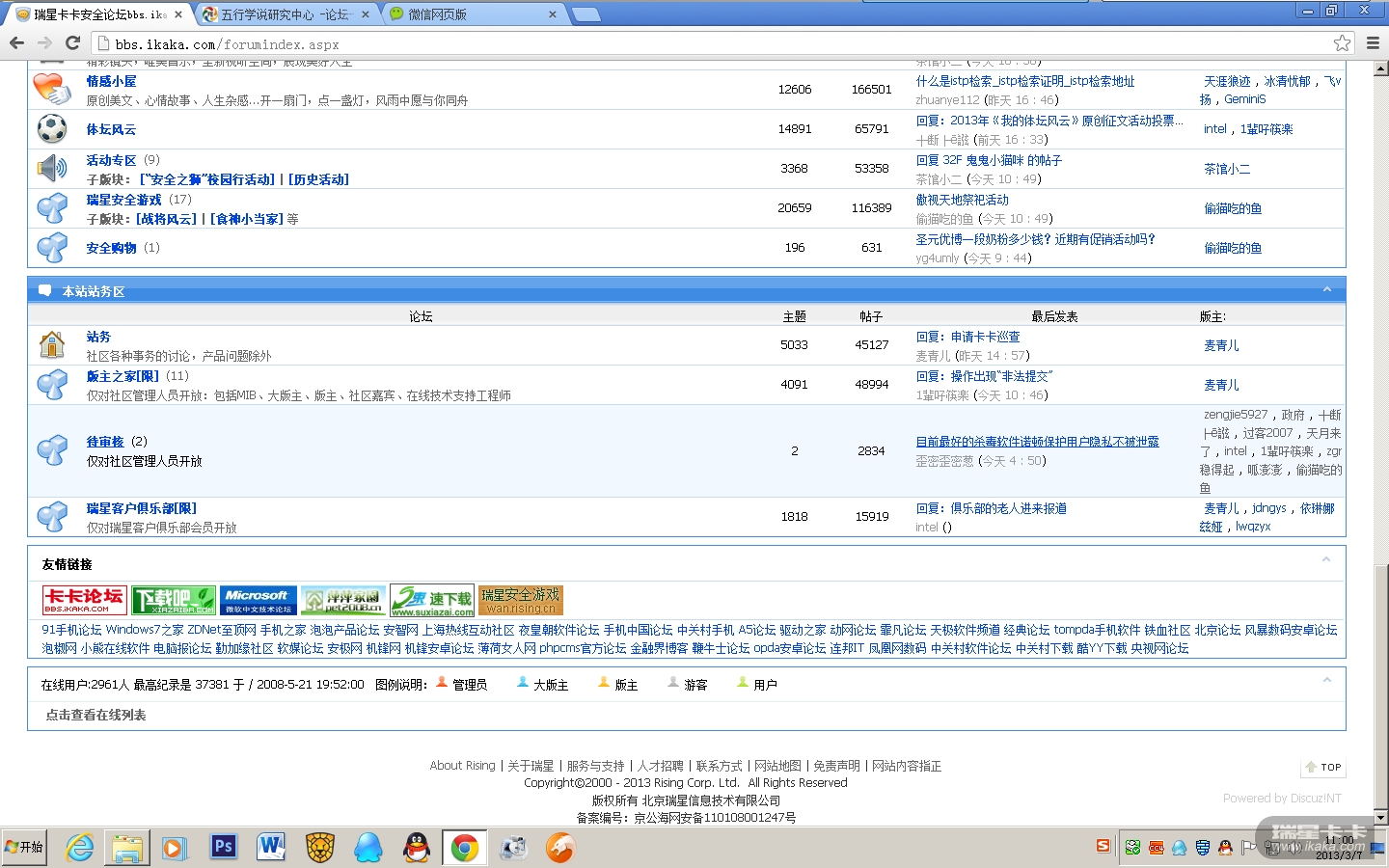Open the 体坛风云 forum
This screenshot has width=1389, height=868.
pyautogui.click(x=111, y=129)
